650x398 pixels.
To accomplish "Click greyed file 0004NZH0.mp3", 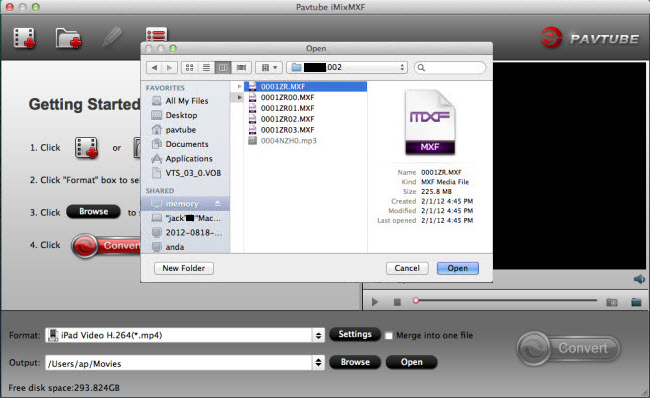I will 289,141.
